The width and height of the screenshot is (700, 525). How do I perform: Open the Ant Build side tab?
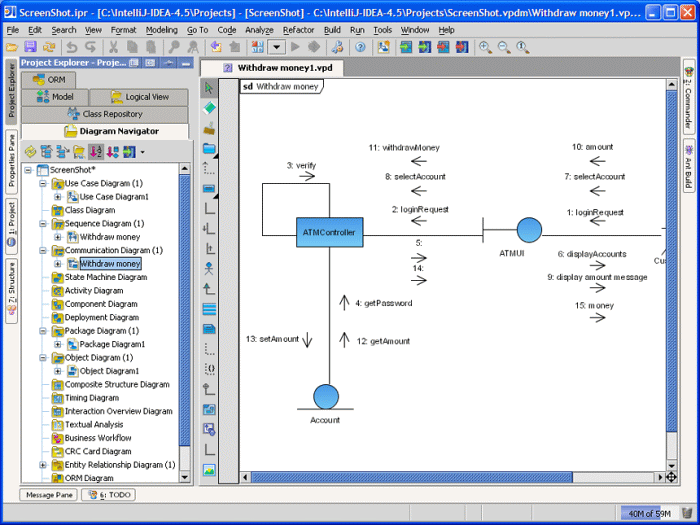pos(689,166)
